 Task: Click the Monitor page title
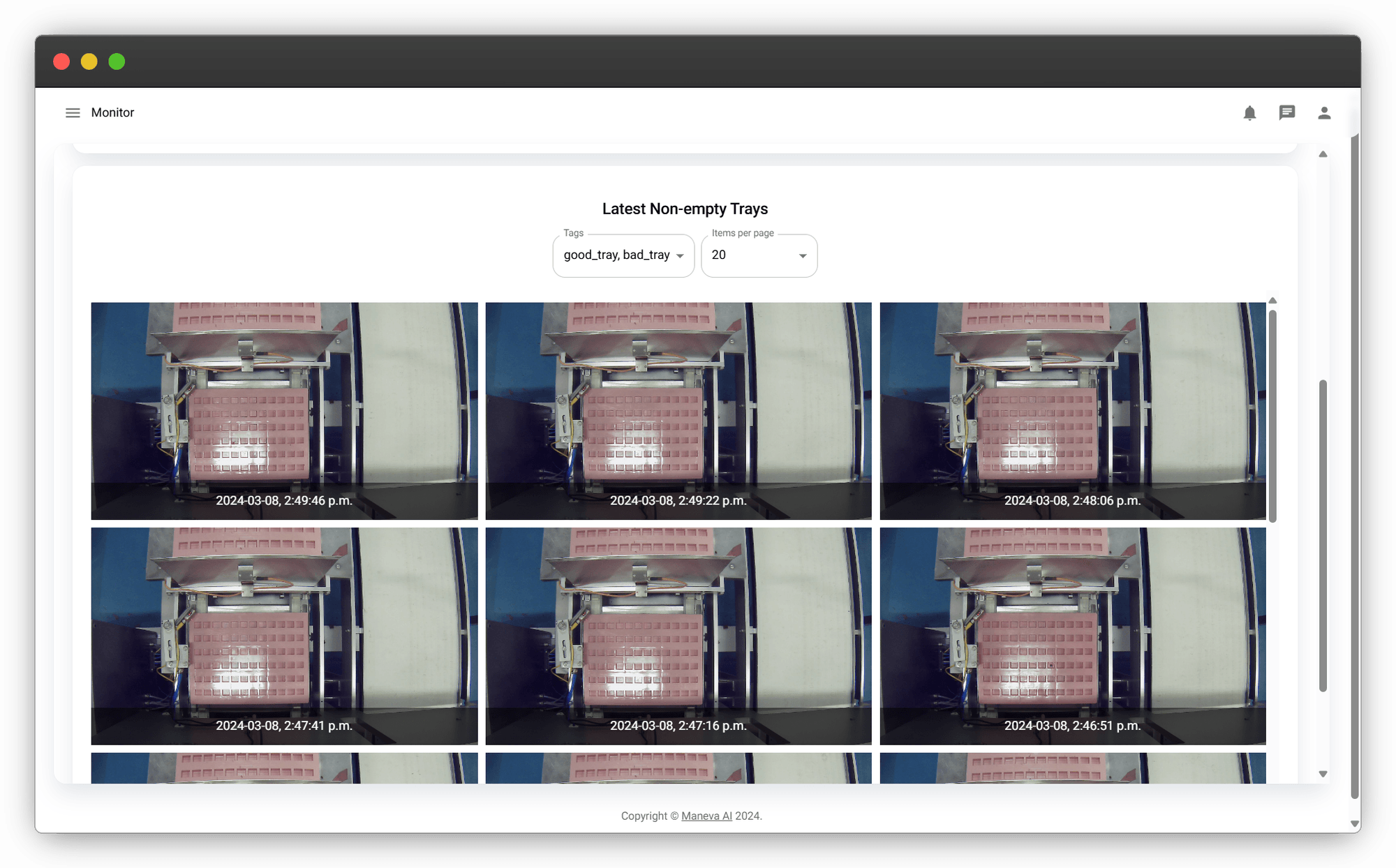(x=112, y=113)
